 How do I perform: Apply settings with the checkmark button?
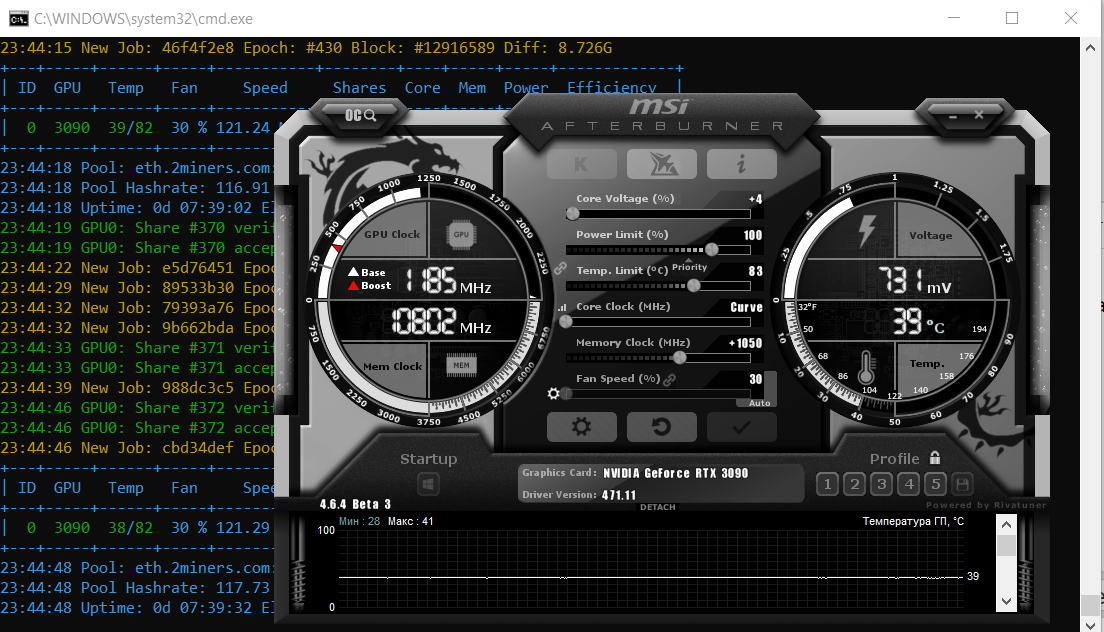coord(741,426)
